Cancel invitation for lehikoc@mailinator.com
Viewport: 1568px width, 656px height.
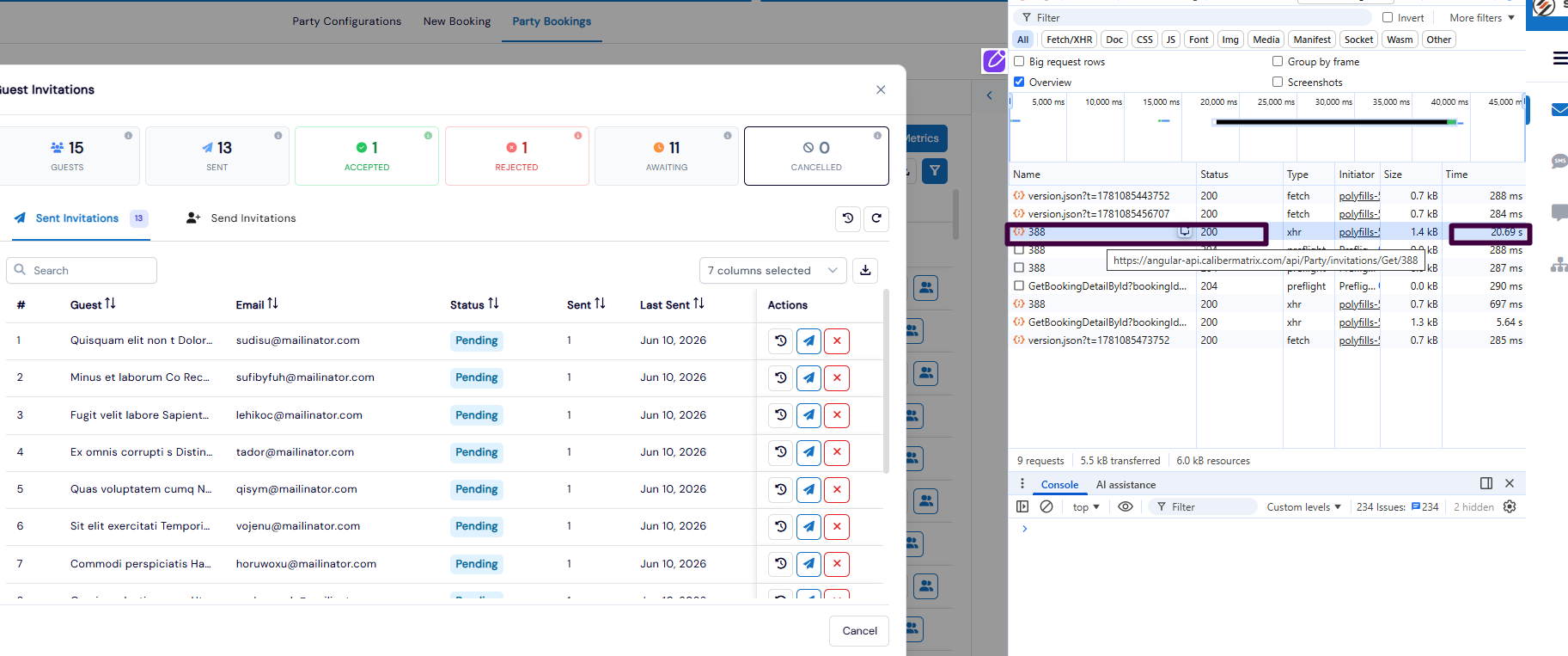(837, 415)
